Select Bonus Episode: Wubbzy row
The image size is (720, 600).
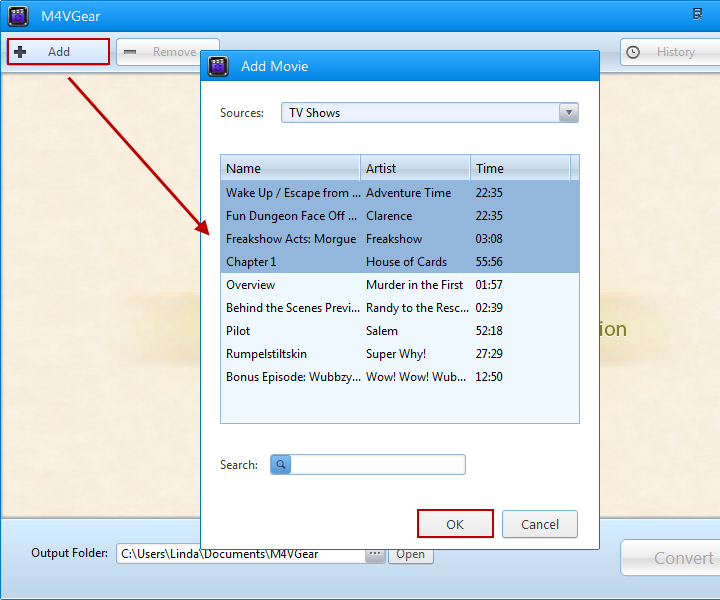[x=400, y=376]
